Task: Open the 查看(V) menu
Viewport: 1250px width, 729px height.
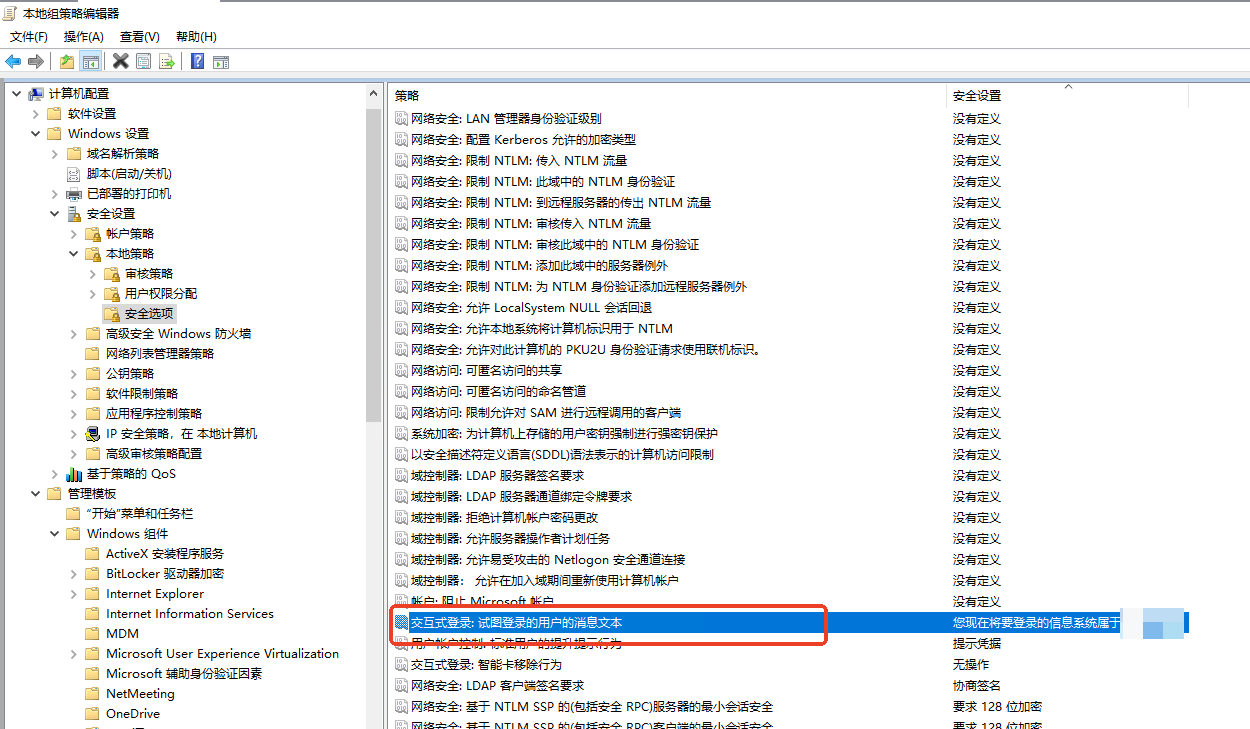Action: click(x=138, y=36)
